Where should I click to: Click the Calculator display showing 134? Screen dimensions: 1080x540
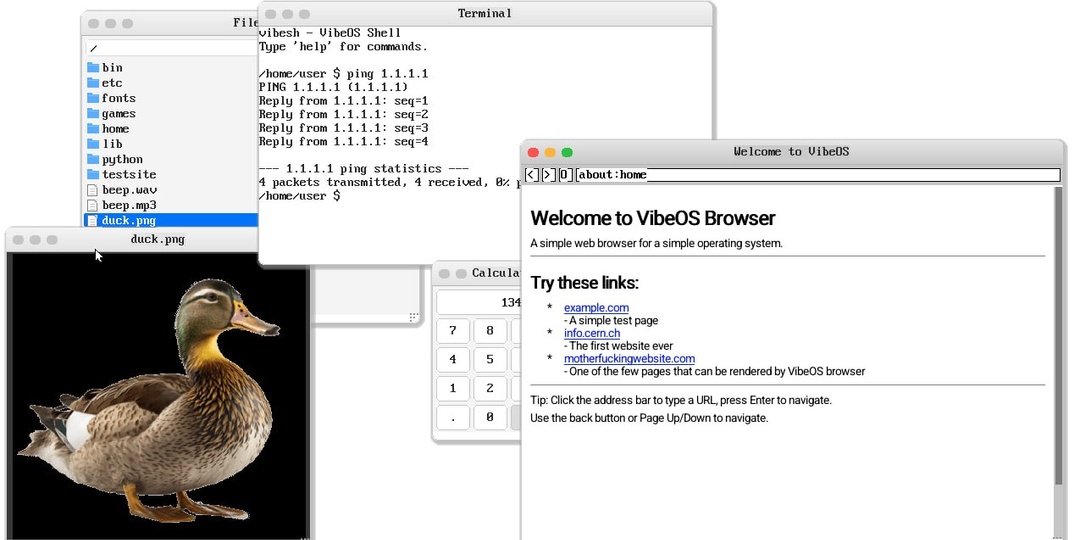coord(479,302)
